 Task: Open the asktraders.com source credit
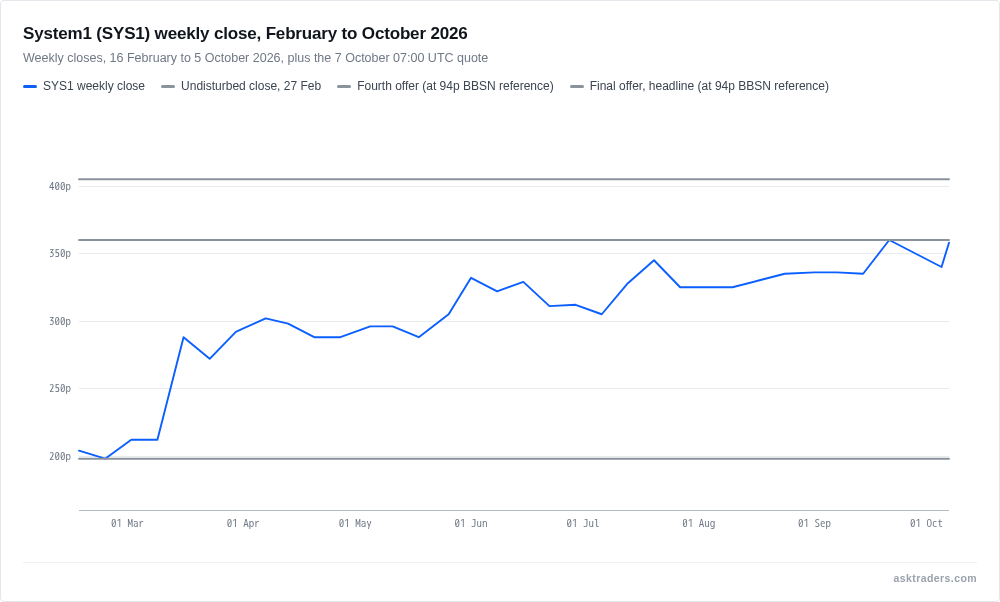(934, 578)
